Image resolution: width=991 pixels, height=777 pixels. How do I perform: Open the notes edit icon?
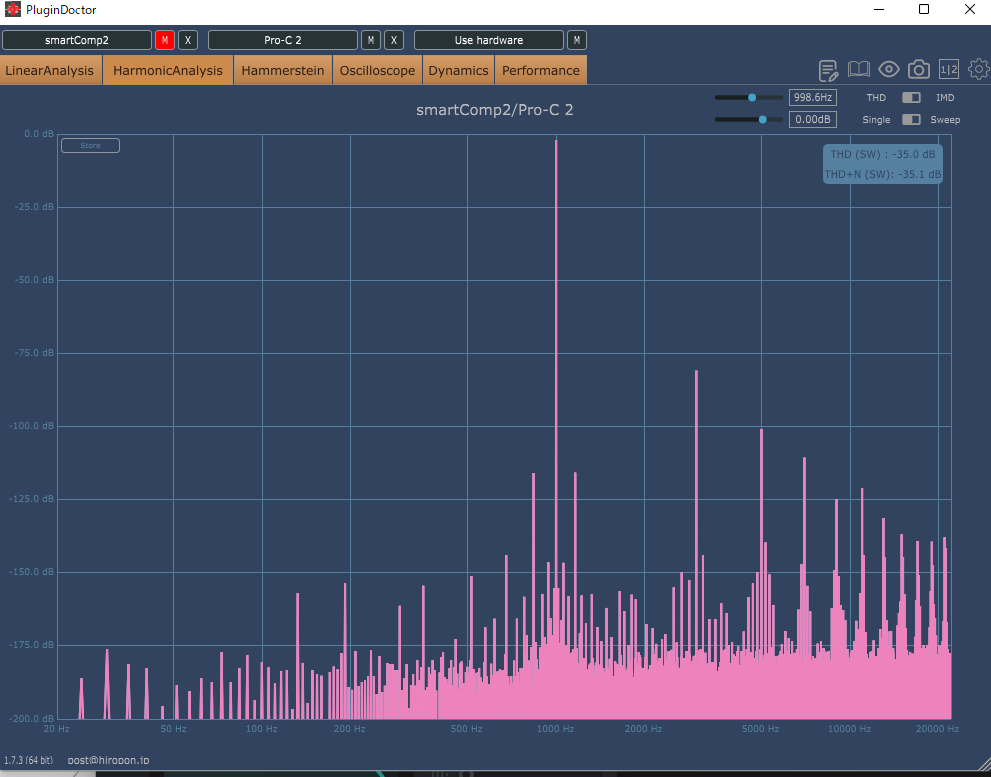pos(828,70)
